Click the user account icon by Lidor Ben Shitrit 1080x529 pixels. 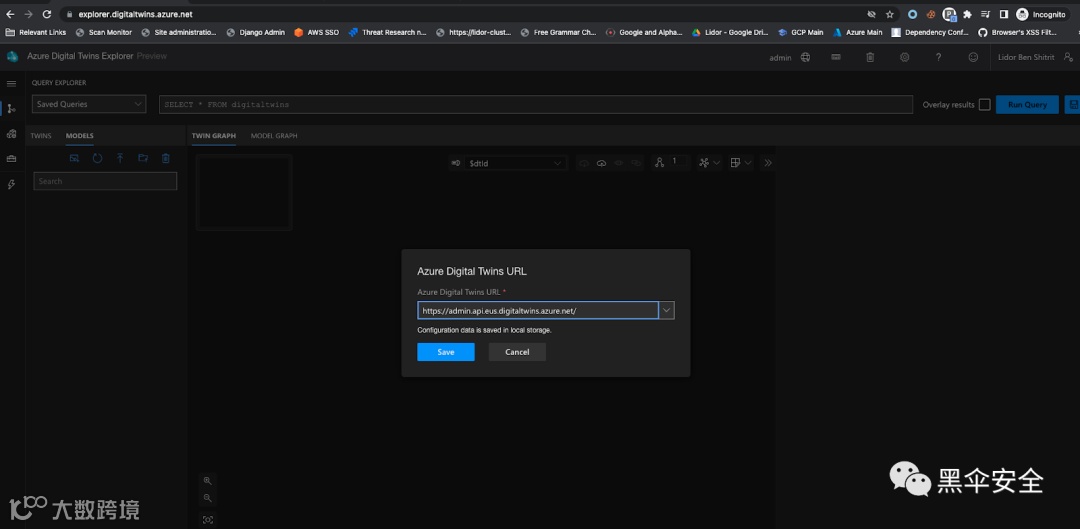(x=1068, y=57)
